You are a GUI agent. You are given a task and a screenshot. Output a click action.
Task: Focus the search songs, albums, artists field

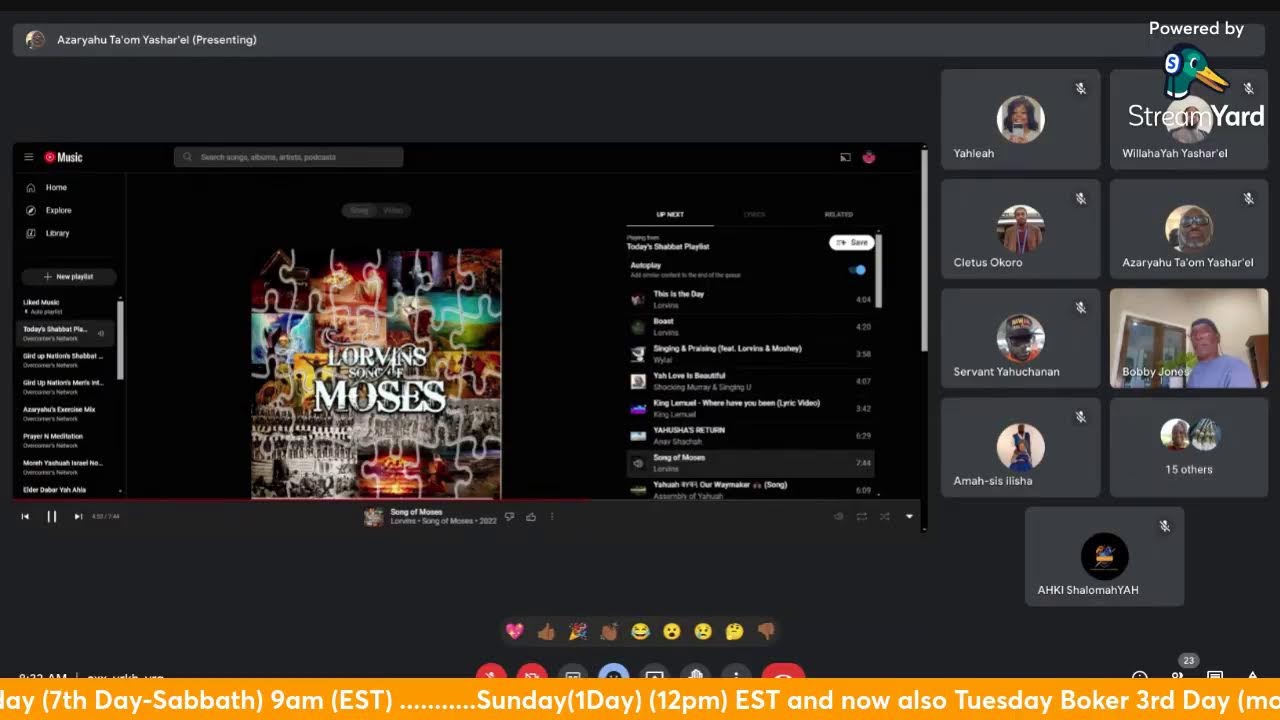tap(289, 157)
